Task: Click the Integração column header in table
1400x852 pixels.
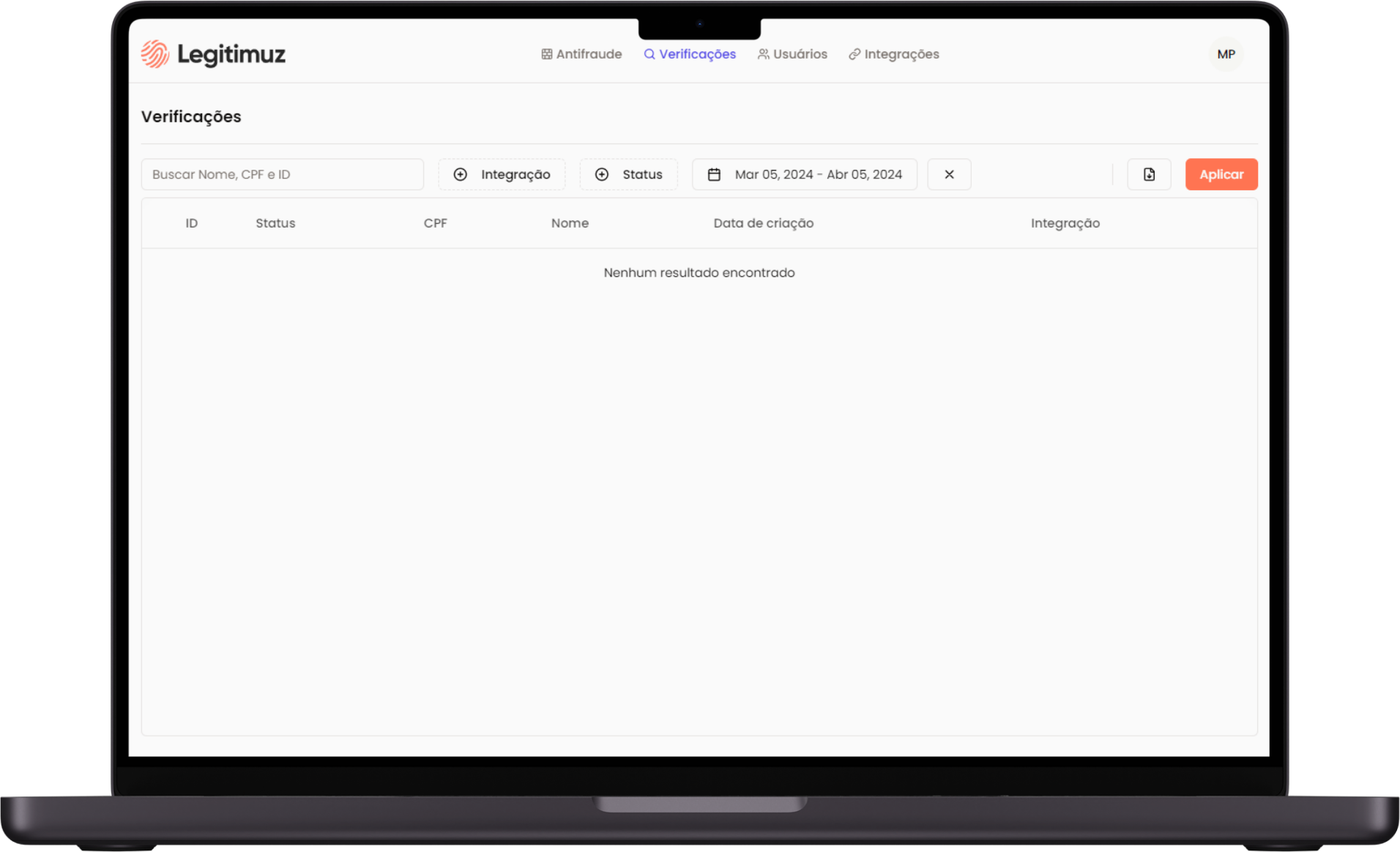Action: click(1065, 223)
